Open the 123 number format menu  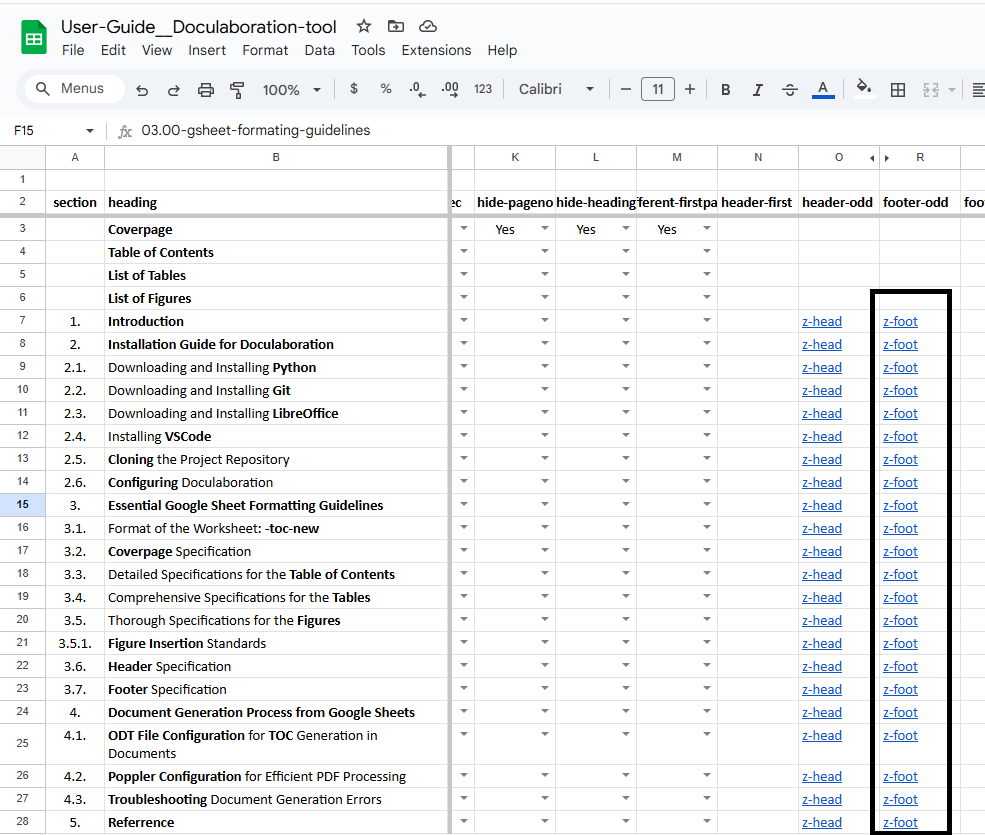tap(482, 89)
